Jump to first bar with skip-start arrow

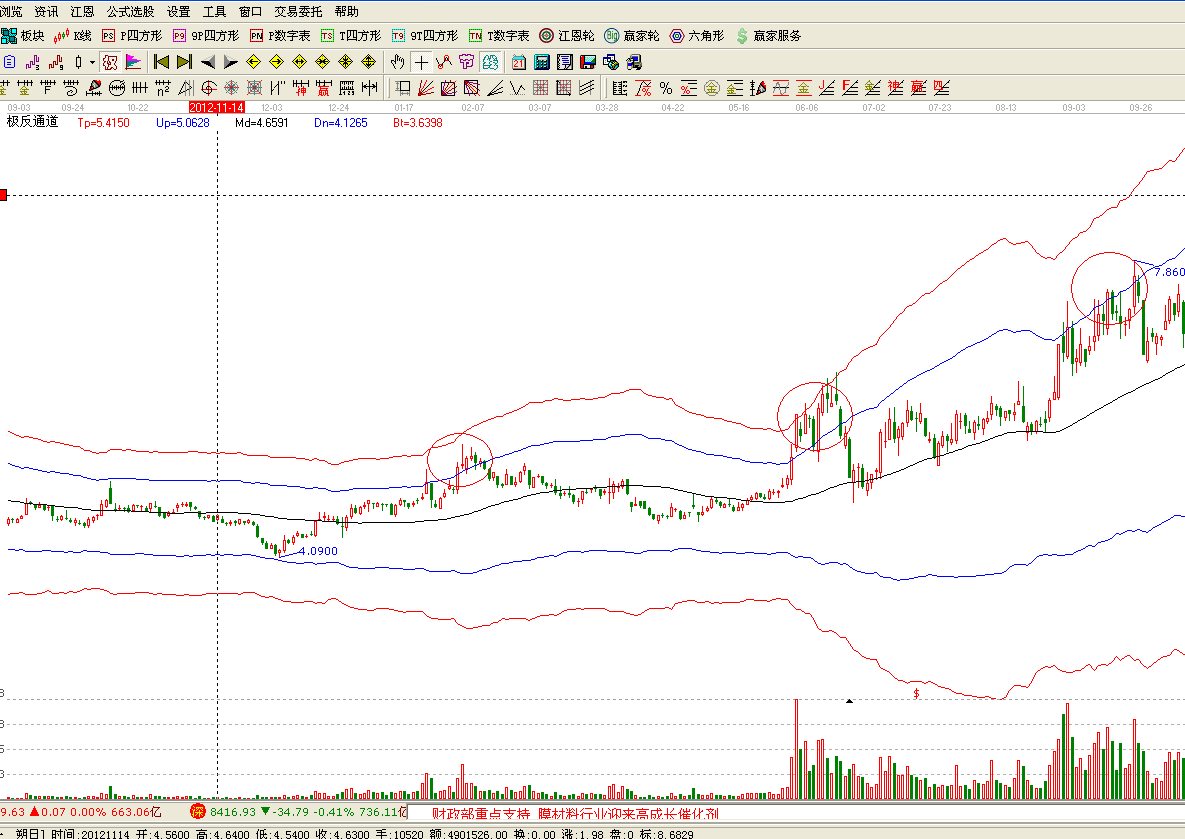(x=161, y=62)
